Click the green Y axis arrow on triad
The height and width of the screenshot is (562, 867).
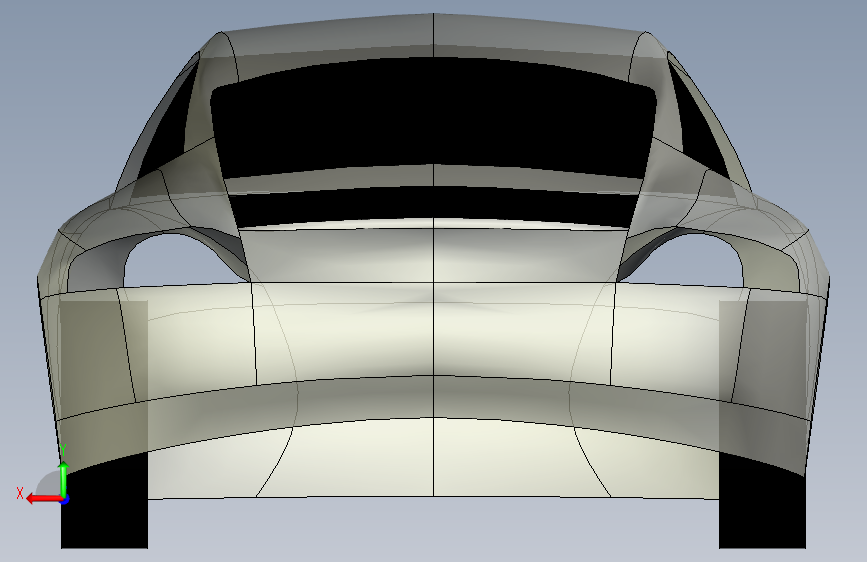click(64, 479)
